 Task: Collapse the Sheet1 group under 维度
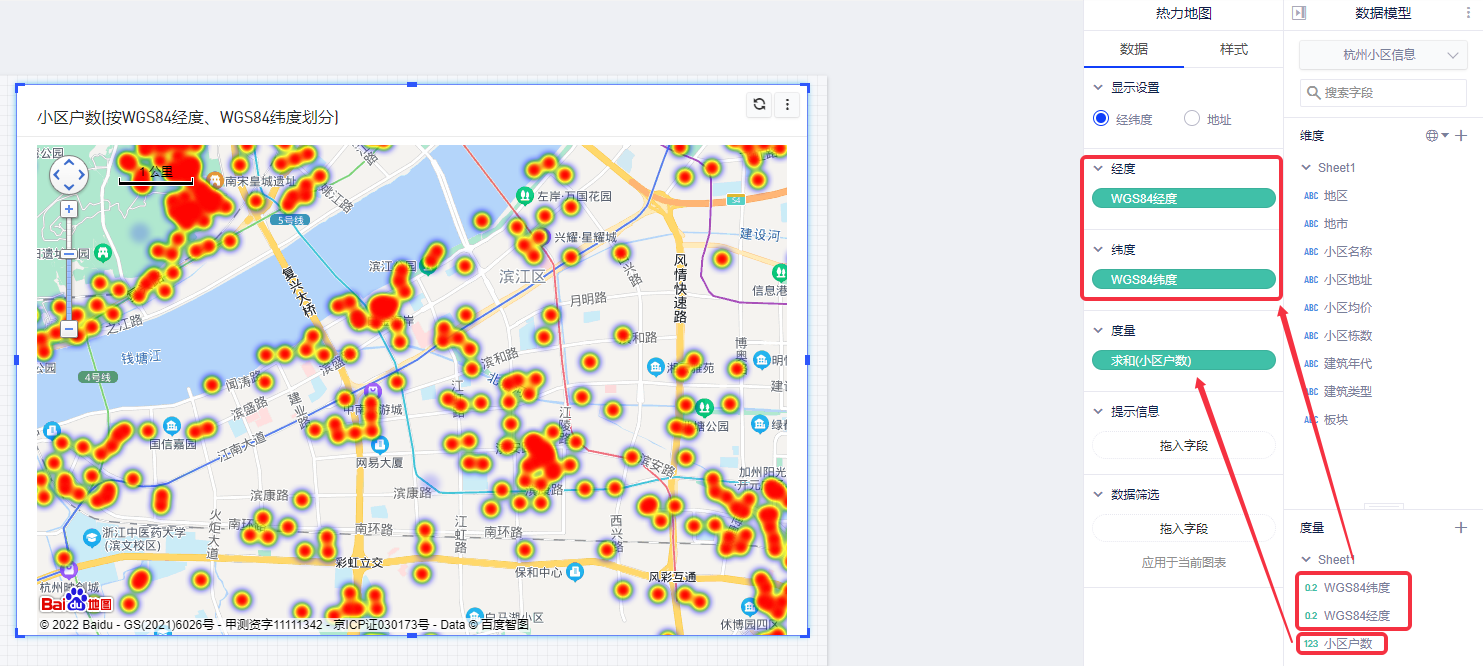(1306, 167)
